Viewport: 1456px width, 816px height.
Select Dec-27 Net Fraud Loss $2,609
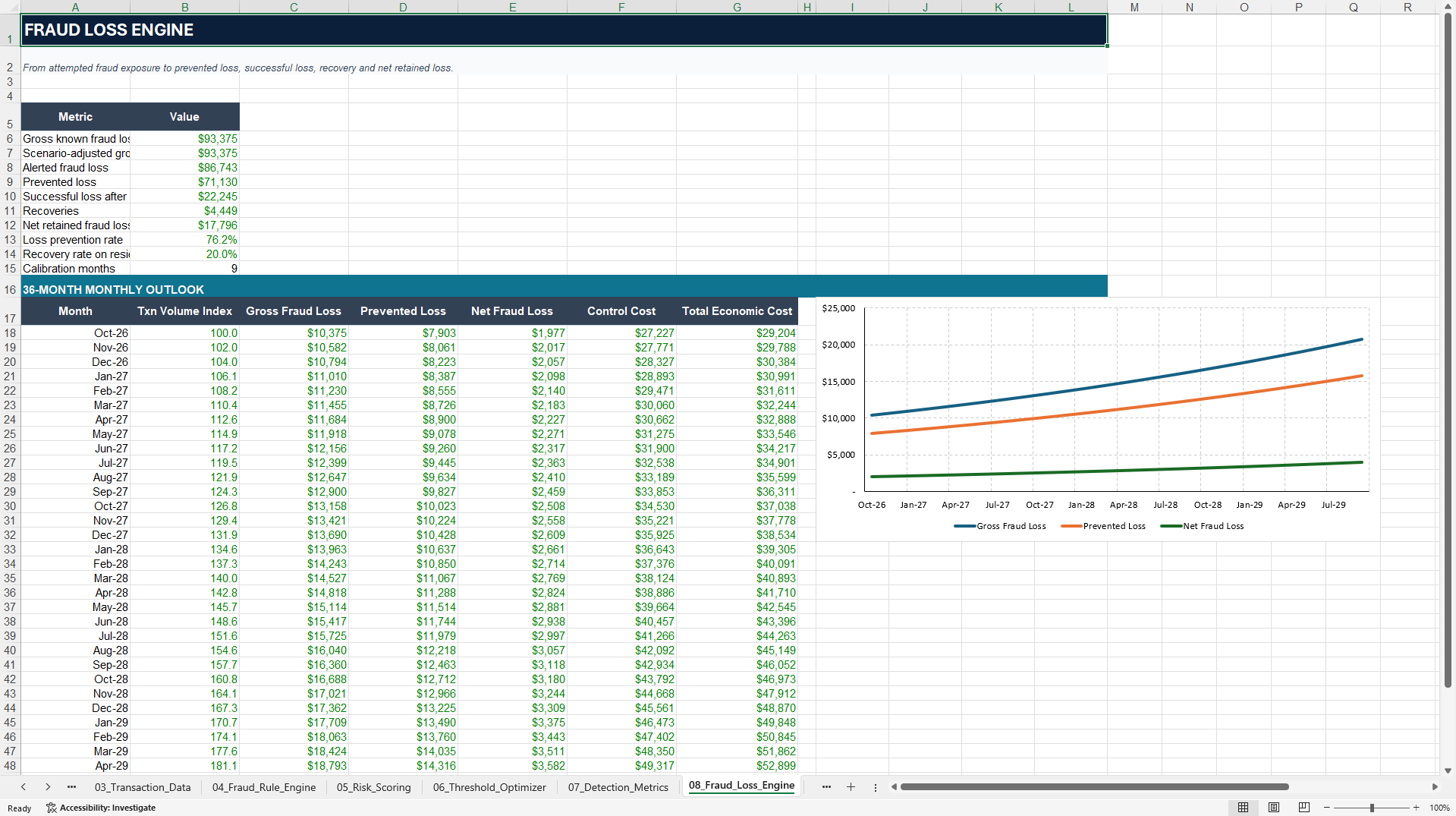tap(512, 535)
